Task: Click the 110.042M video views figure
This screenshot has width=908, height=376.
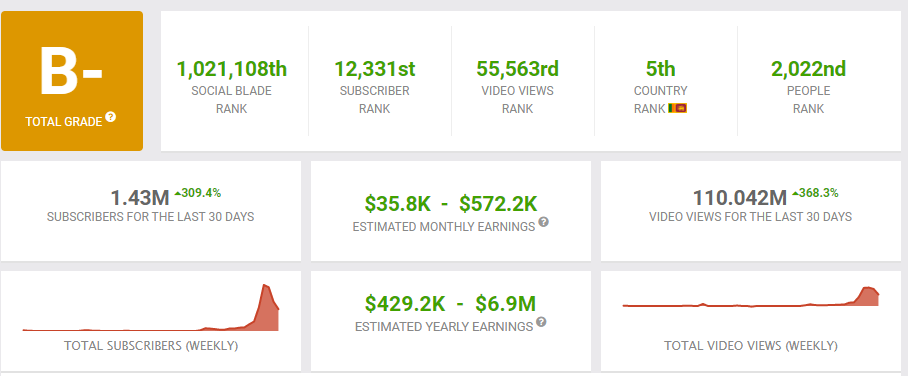Action: pyautogui.click(x=740, y=198)
